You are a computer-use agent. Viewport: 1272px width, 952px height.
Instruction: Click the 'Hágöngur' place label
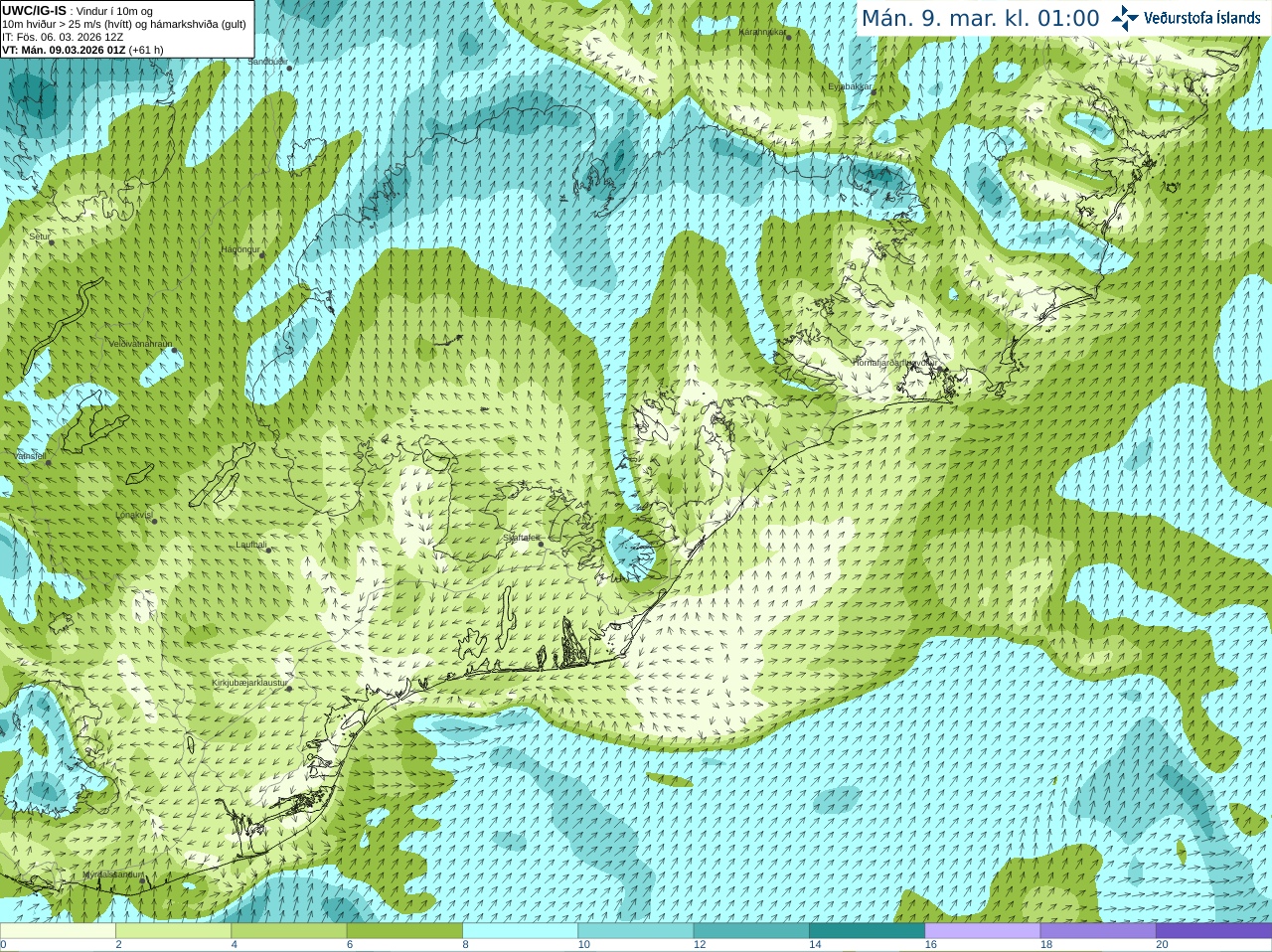[x=239, y=249]
